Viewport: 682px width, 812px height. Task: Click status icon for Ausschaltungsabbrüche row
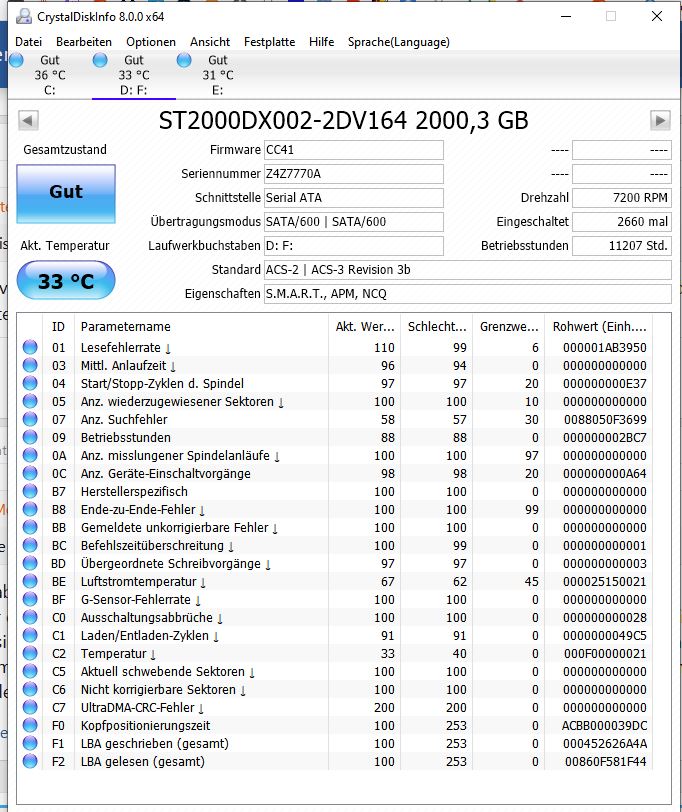pyautogui.click(x=30, y=617)
